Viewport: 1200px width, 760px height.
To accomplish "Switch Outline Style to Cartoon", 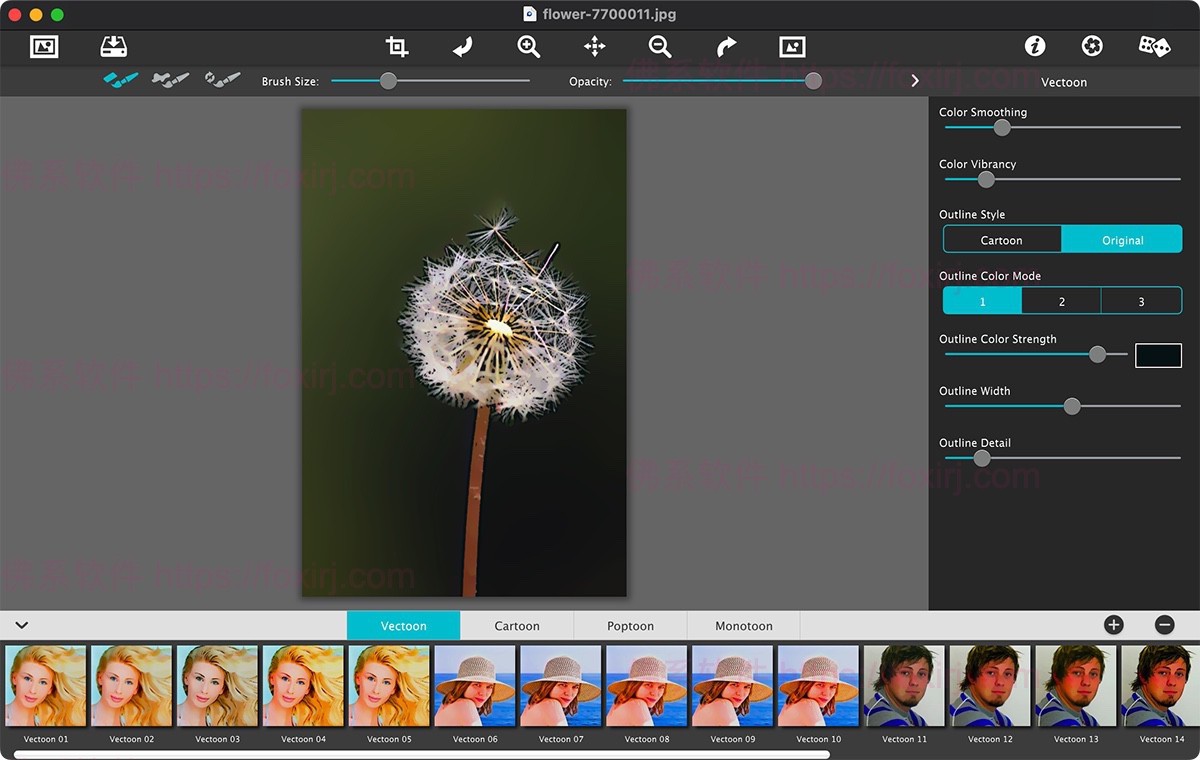I will pyautogui.click(x=1002, y=239).
